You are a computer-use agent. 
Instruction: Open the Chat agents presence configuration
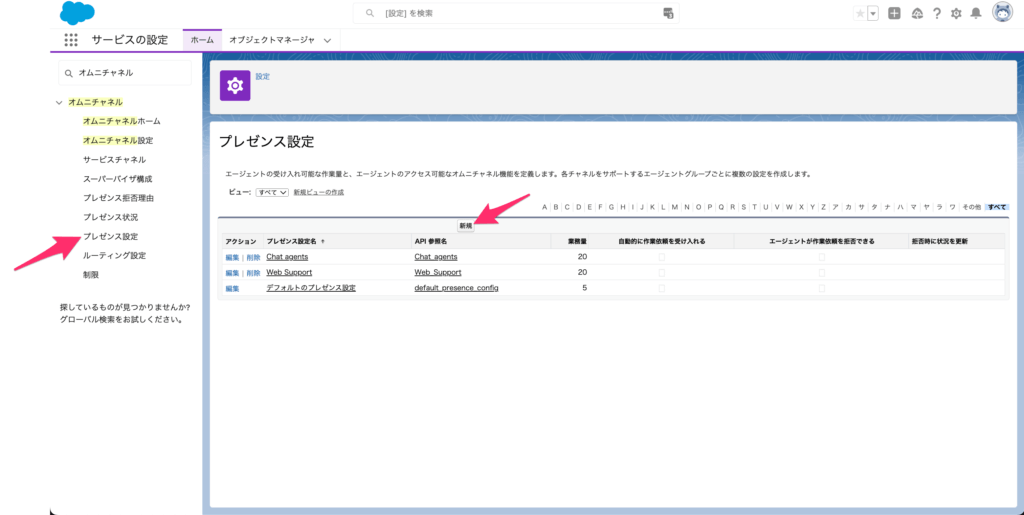click(x=287, y=257)
